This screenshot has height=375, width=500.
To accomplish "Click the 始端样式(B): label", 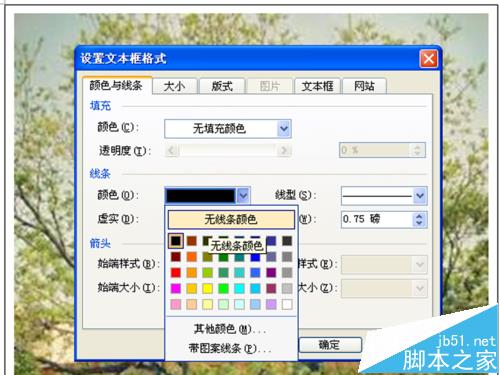I will pyautogui.click(x=128, y=264).
